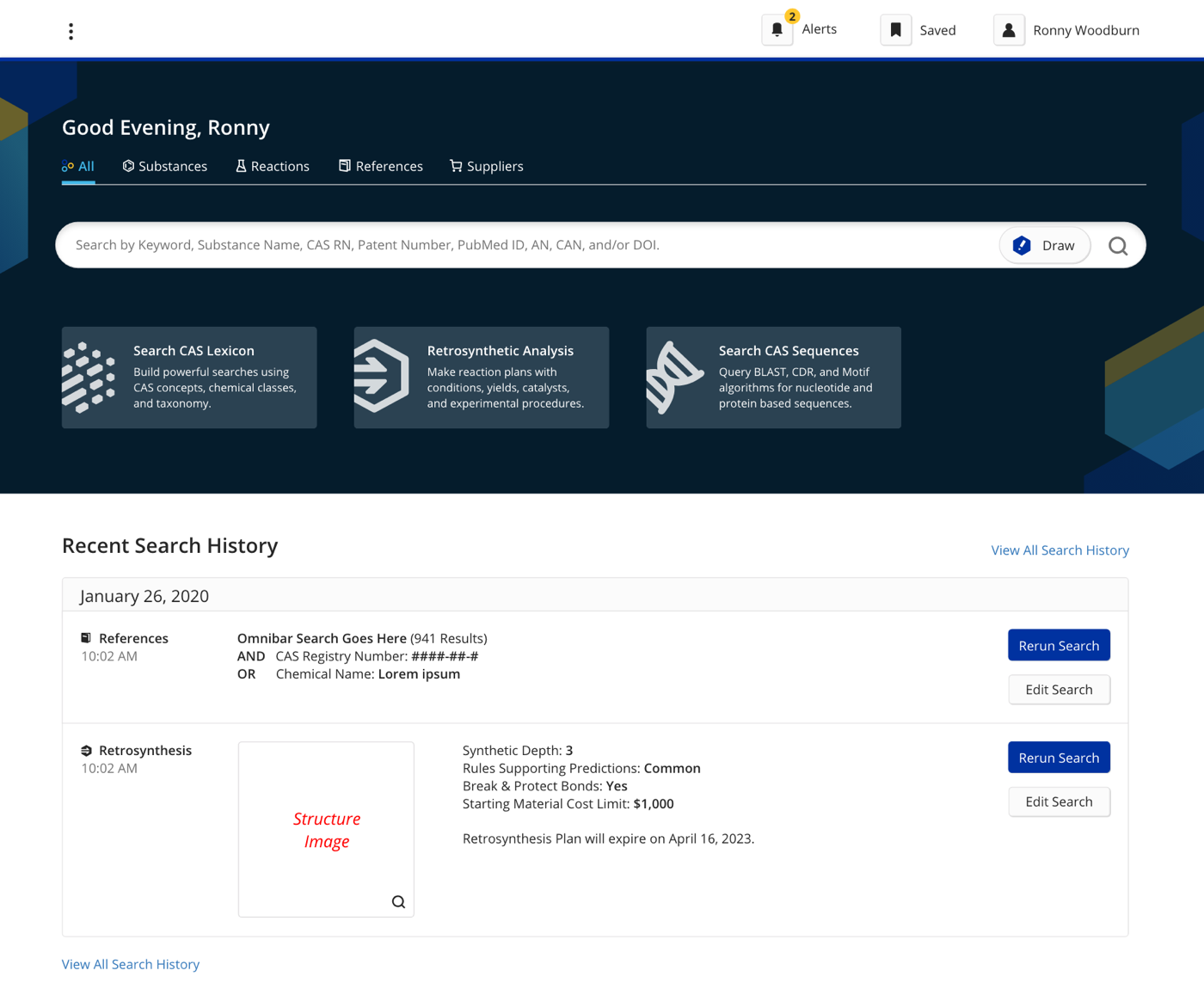Screen dimensions: 1204x995
Task: Open the Structure Image thumbnail
Action: (326, 830)
